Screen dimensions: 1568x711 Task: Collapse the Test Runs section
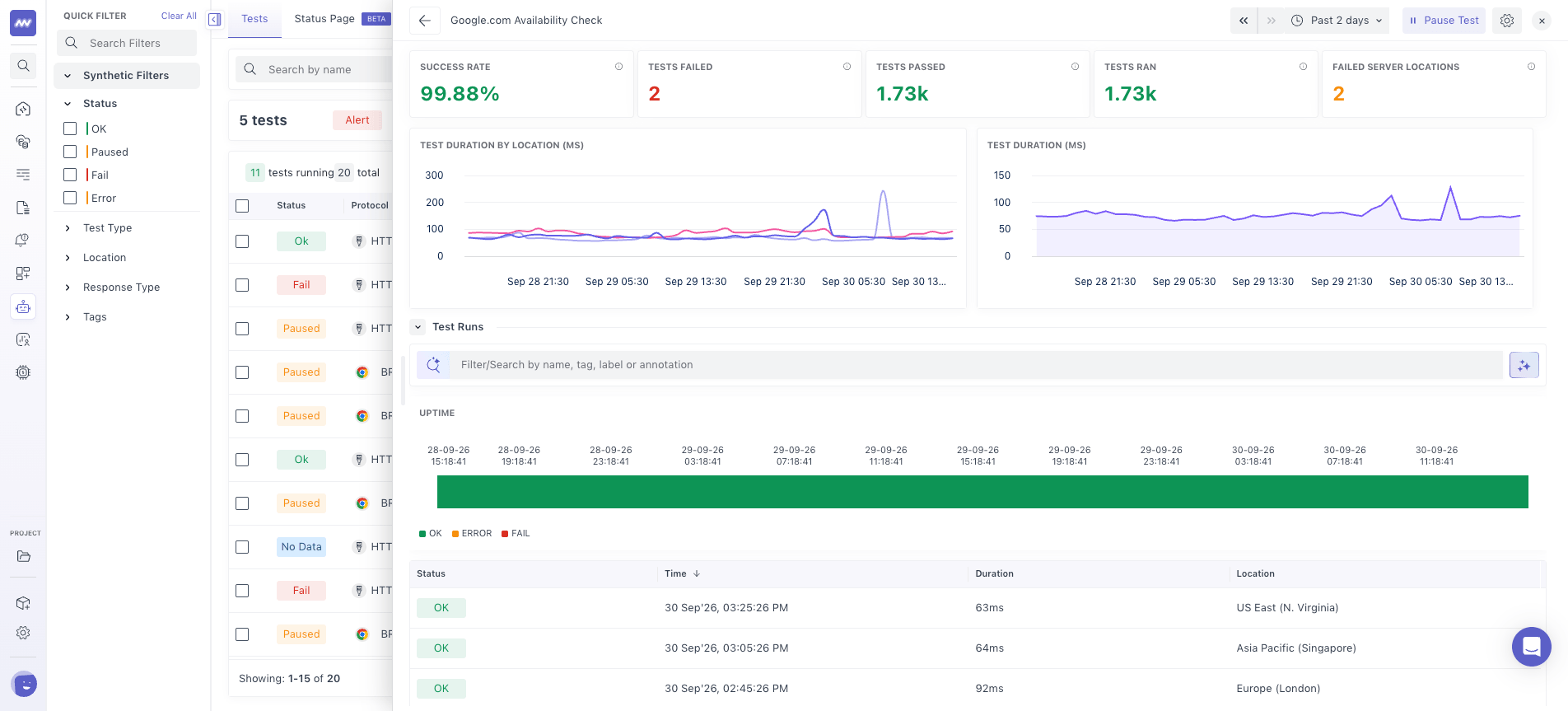[x=418, y=327]
